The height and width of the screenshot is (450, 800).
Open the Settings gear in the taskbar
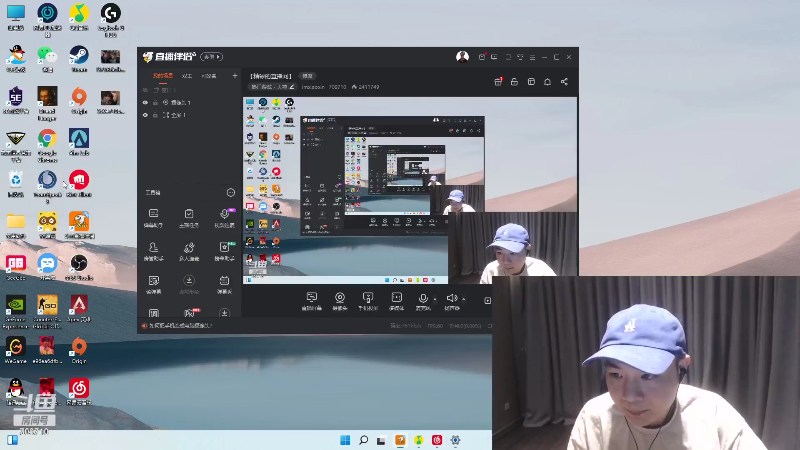pos(455,440)
